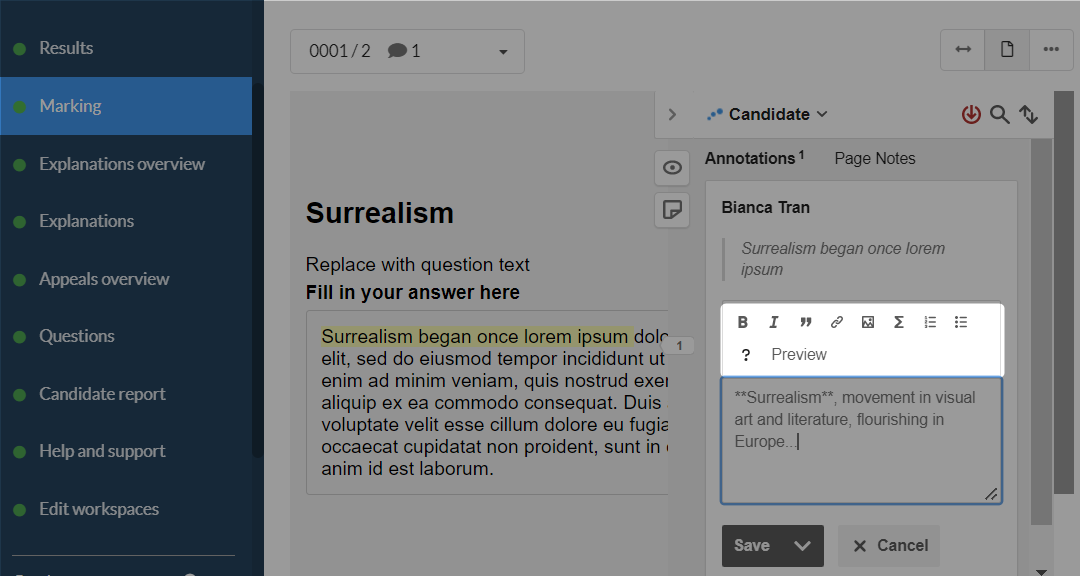Viewport: 1080px width, 576px height.
Task: Click the new page note icon
Action: tap(672, 209)
